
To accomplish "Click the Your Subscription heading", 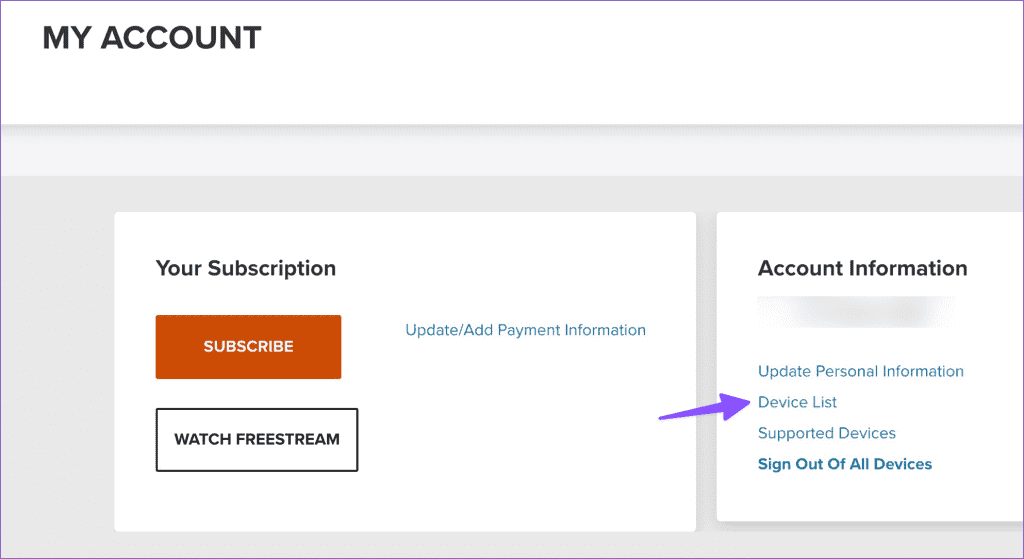I will (x=246, y=268).
